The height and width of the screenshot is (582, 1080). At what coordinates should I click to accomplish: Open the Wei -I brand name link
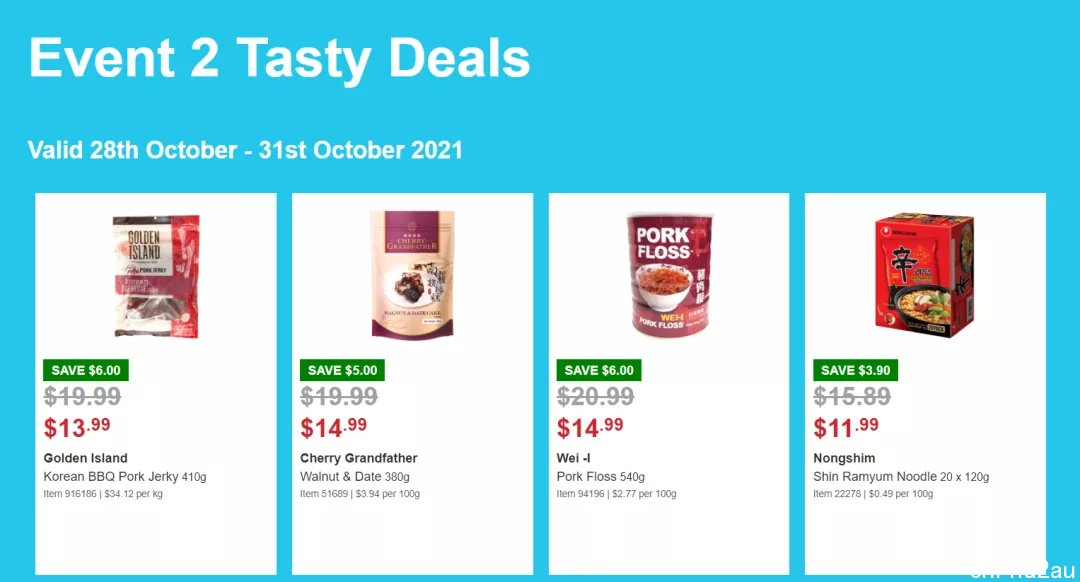click(x=574, y=458)
